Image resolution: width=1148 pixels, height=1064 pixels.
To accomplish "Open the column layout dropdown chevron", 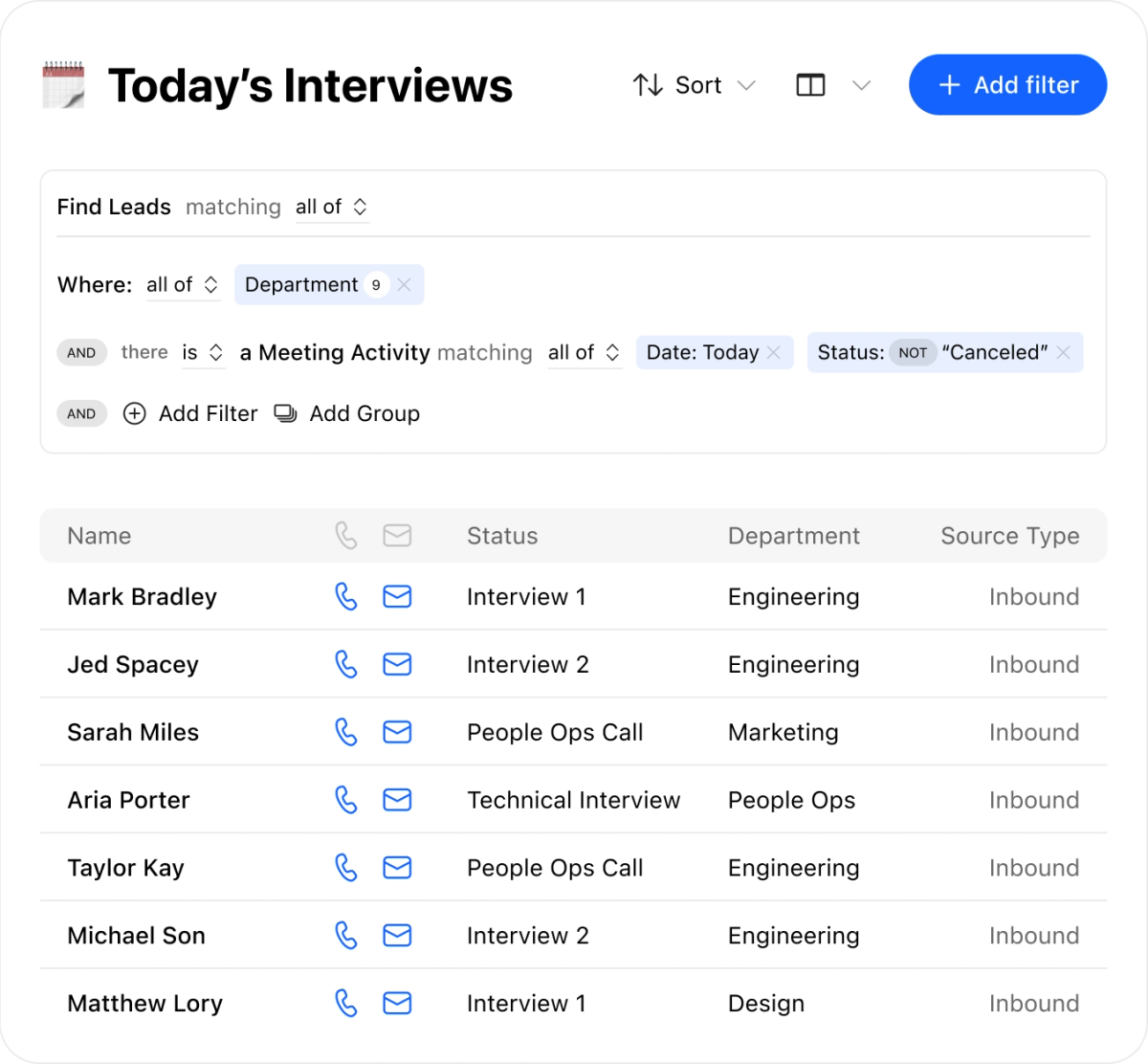I will 861,85.
